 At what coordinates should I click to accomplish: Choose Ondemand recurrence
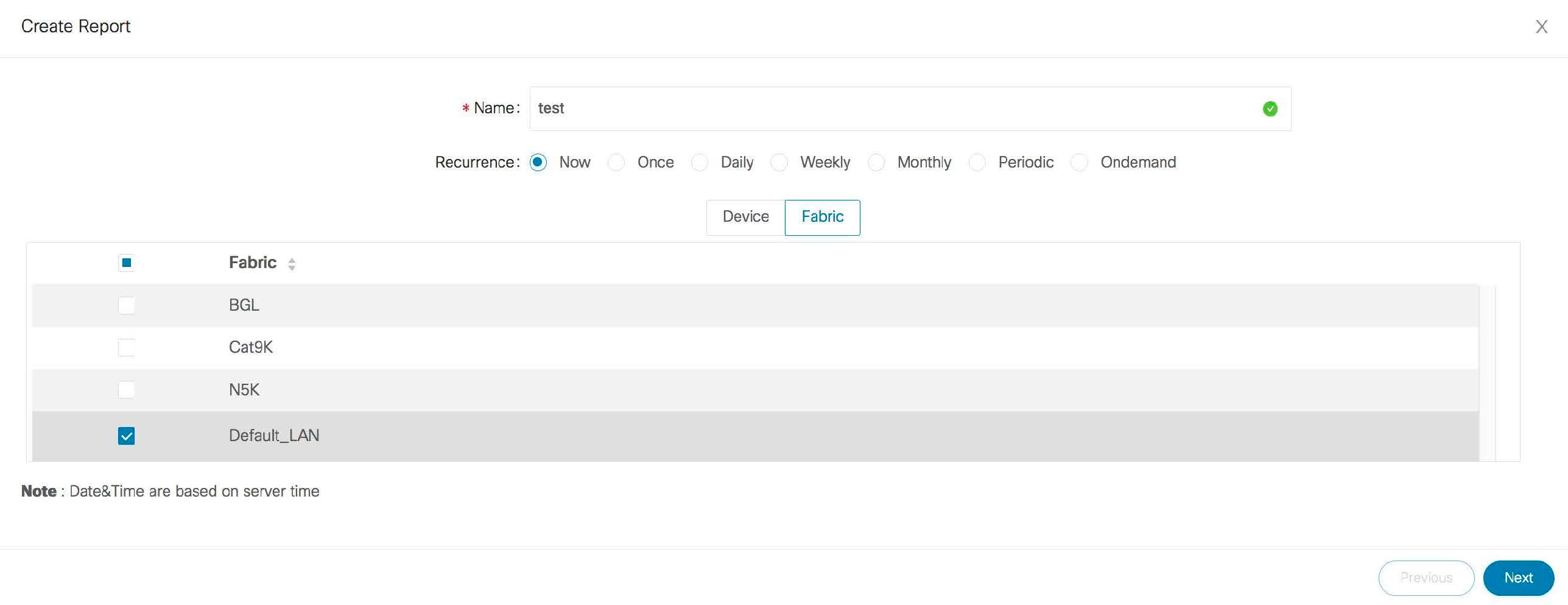(x=1079, y=162)
